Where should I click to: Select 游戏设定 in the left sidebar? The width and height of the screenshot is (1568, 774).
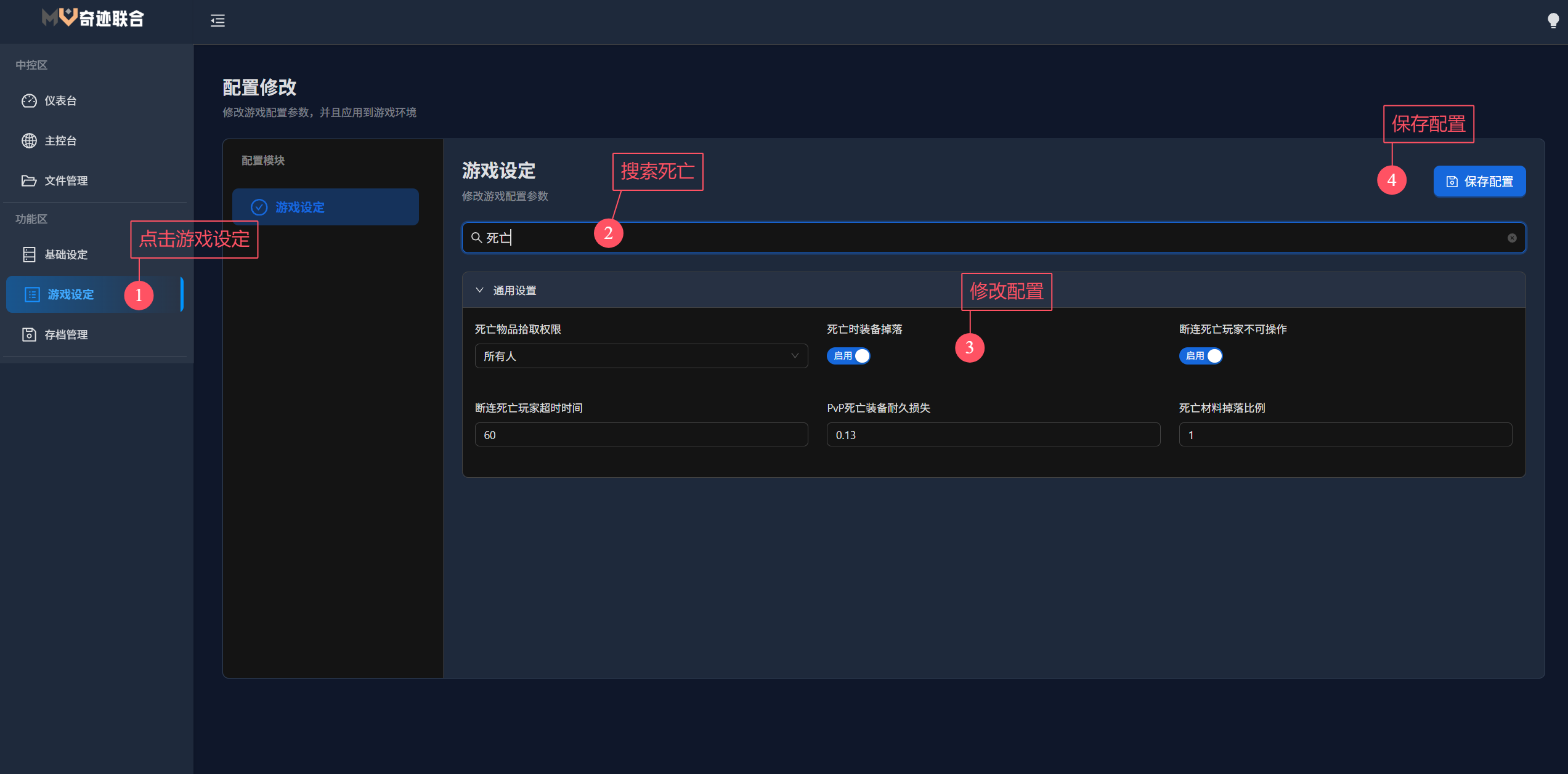[70, 295]
